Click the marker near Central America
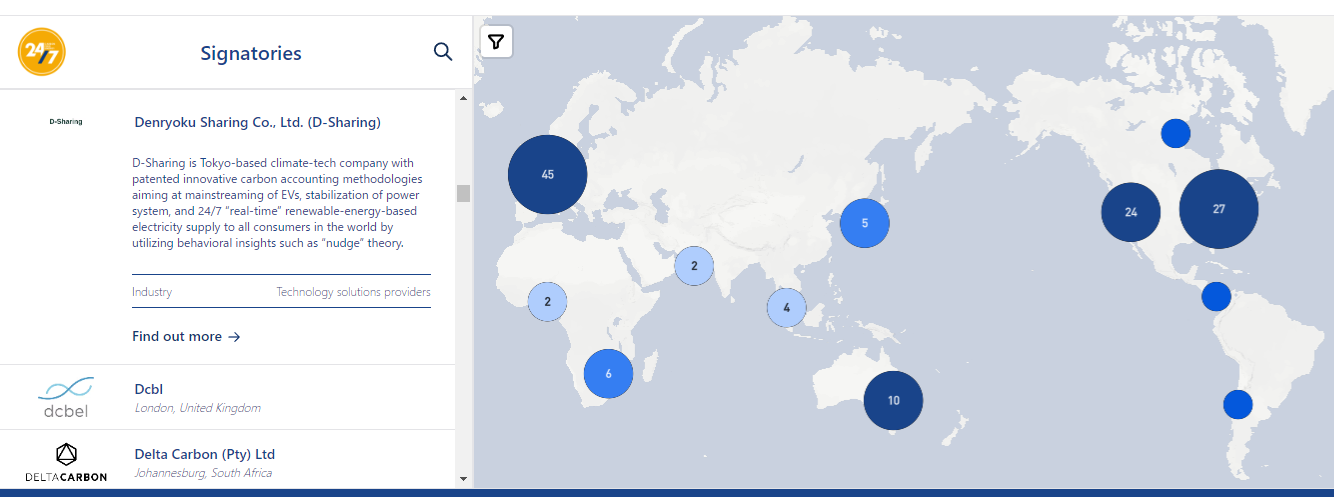Image resolution: width=1334 pixels, height=497 pixels. [x=1216, y=296]
